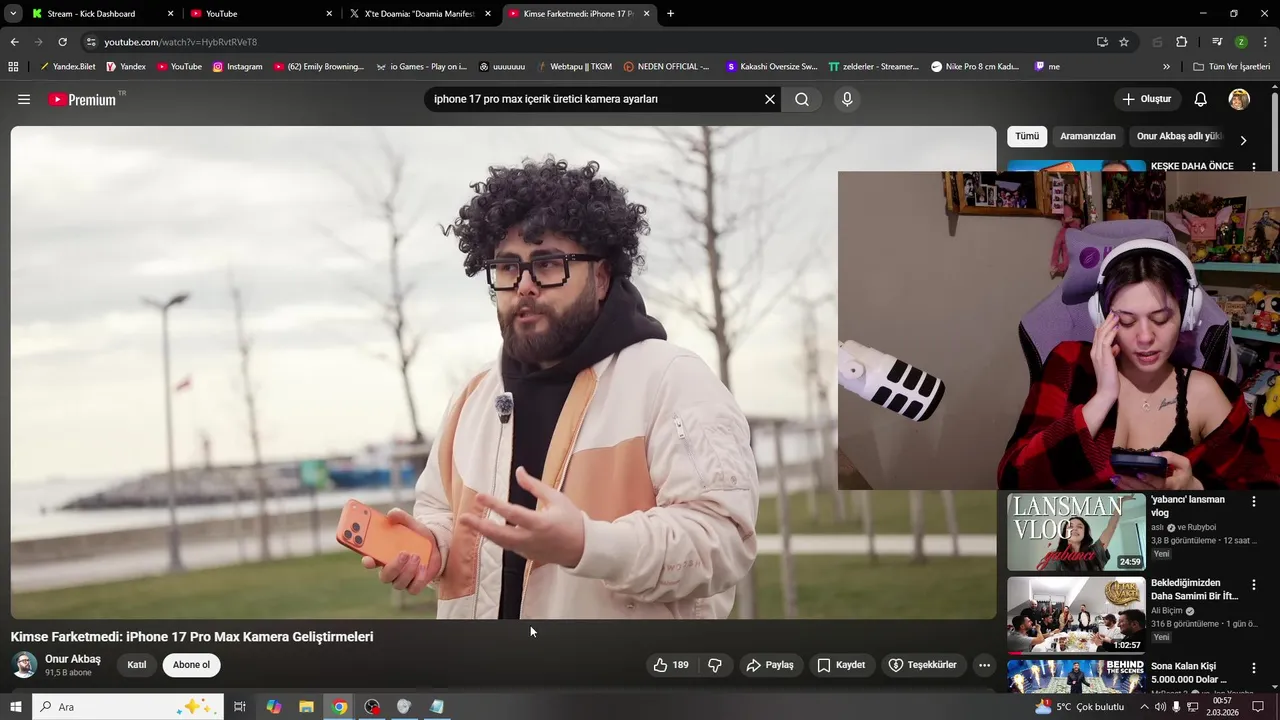Open a new browser tab
The image size is (1280, 720).
pyautogui.click(x=670, y=14)
